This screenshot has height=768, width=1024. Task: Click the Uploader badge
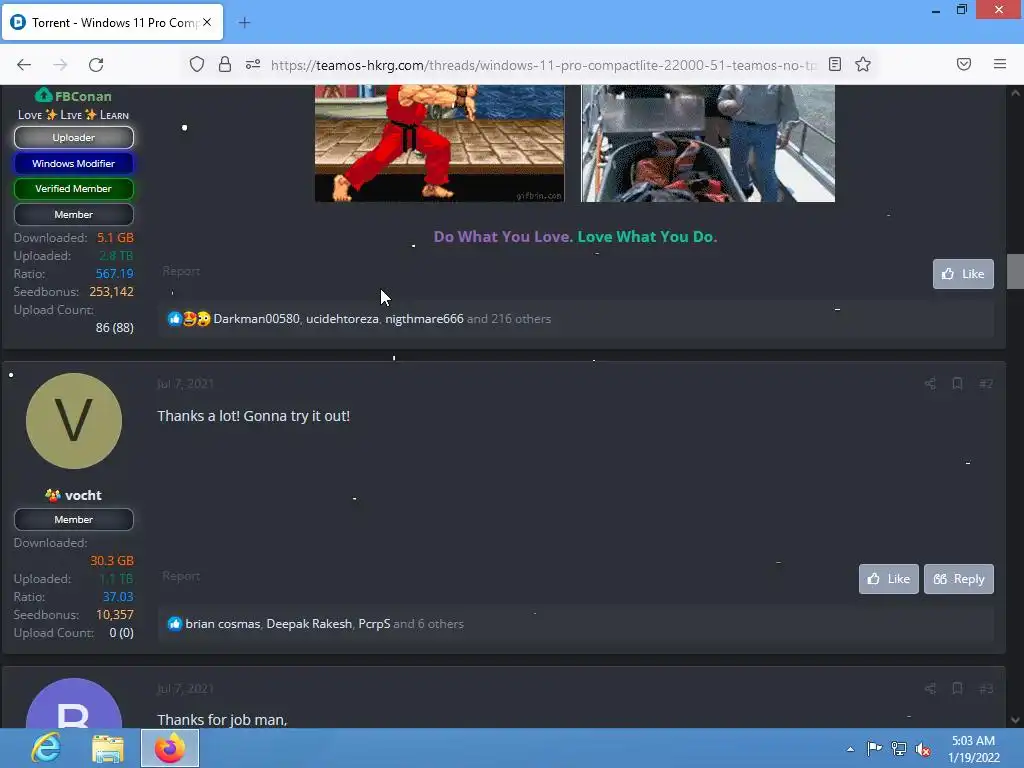point(74,138)
